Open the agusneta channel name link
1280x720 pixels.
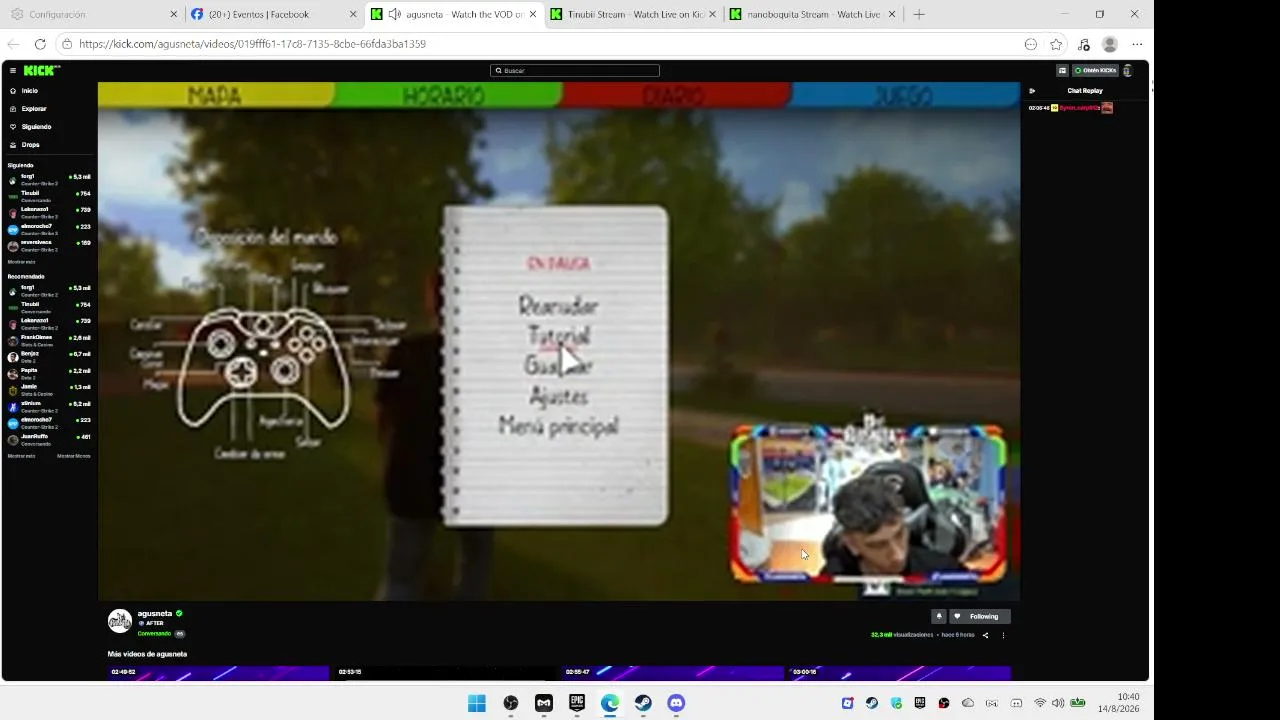pyautogui.click(x=155, y=613)
